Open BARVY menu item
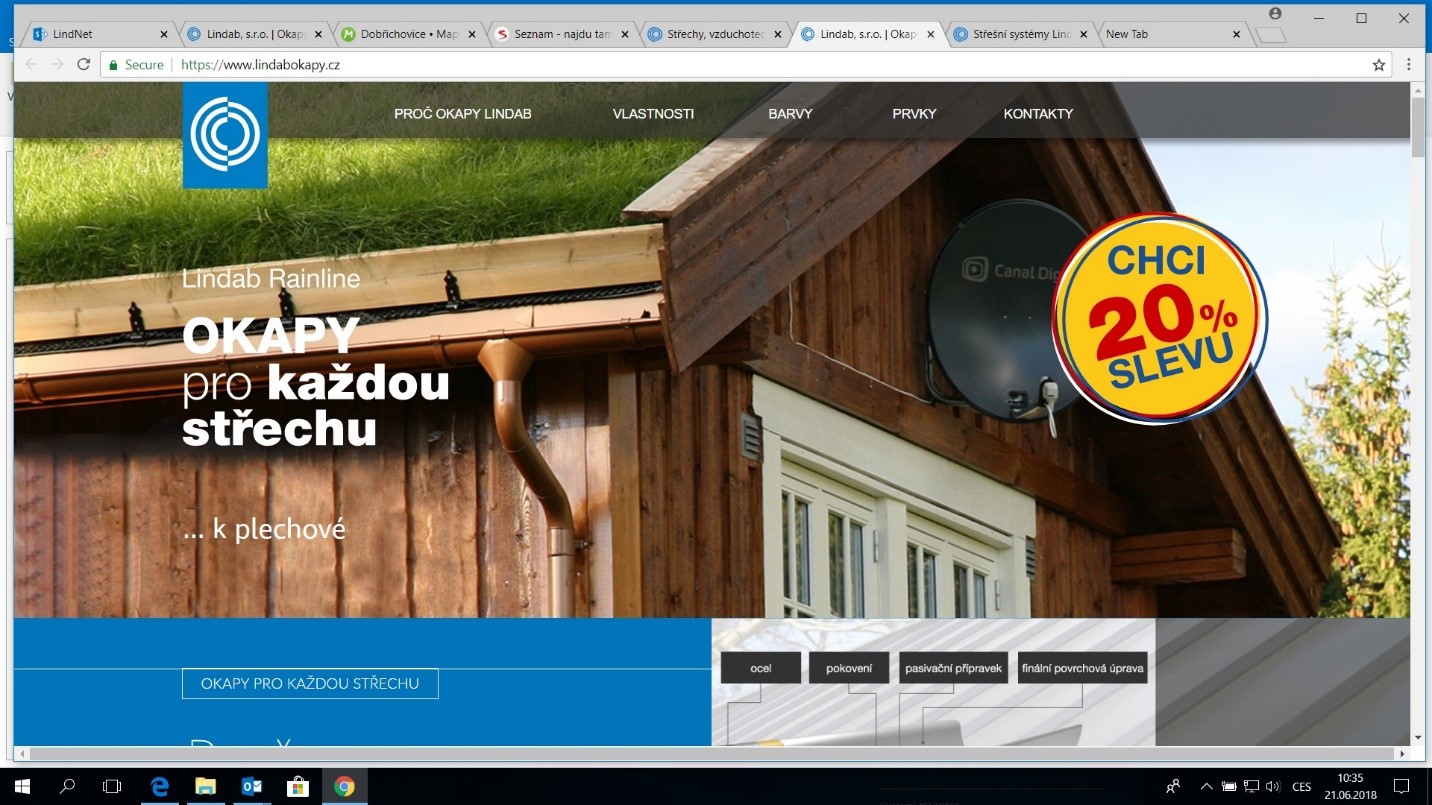 [x=790, y=114]
